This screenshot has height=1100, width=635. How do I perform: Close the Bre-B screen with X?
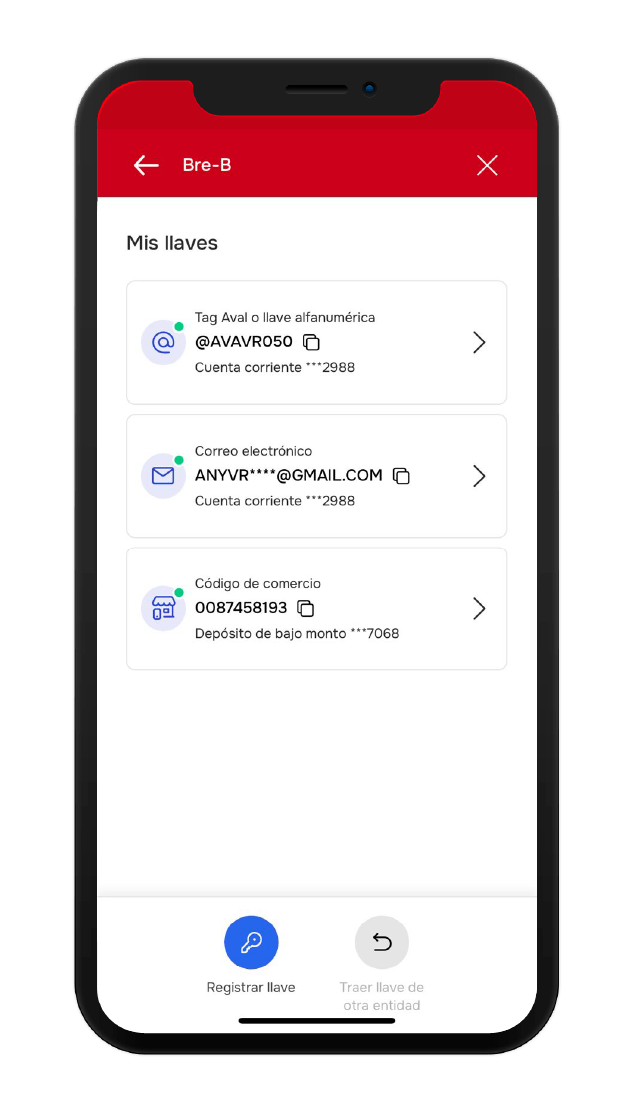(487, 165)
